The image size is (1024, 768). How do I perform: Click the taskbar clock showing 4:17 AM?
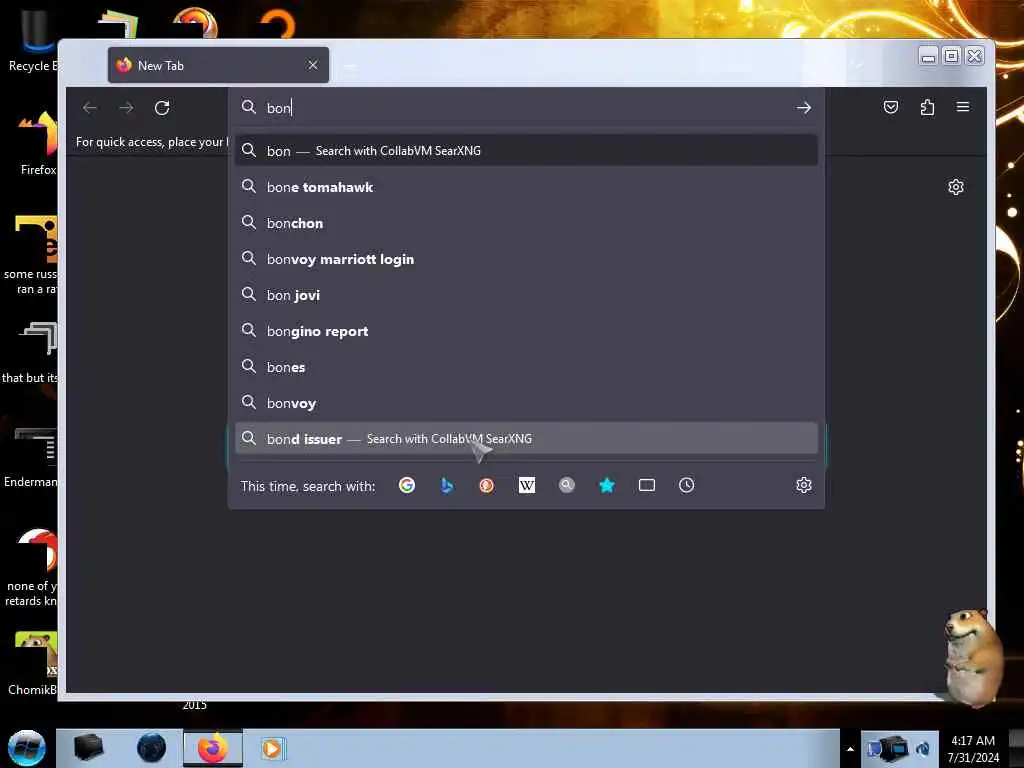pyautogui.click(x=973, y=749)
